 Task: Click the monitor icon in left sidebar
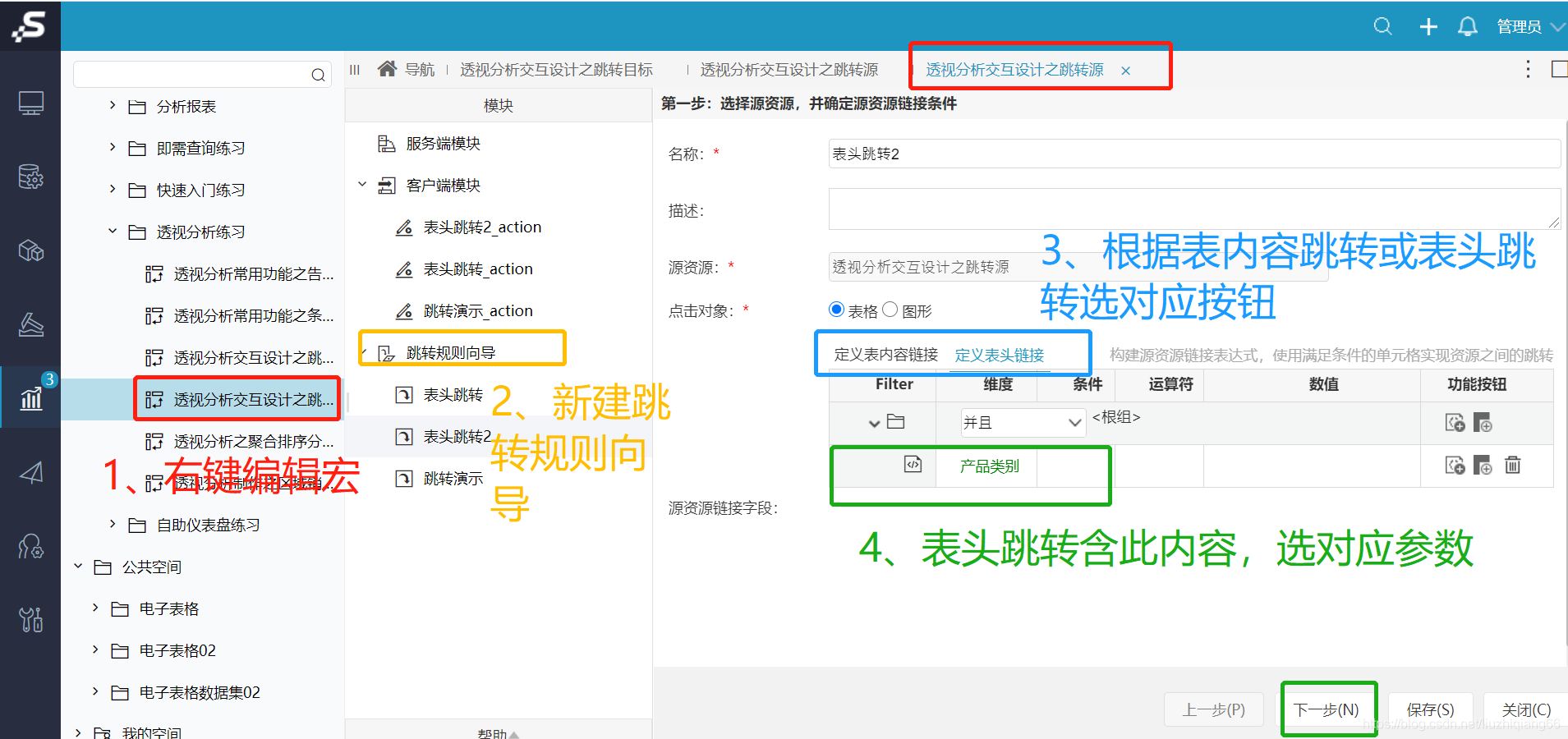31,103
